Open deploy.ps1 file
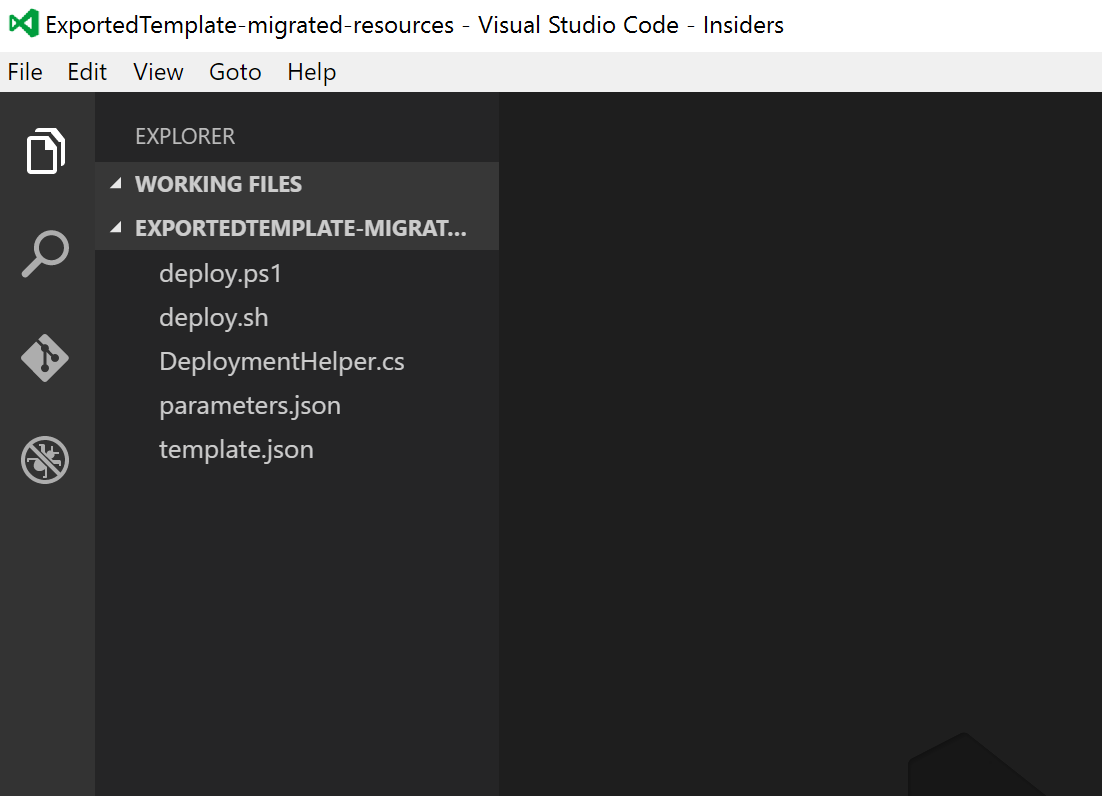This screenshot has height=796, width=1102. pyautogui.click(x=297, y=273)
